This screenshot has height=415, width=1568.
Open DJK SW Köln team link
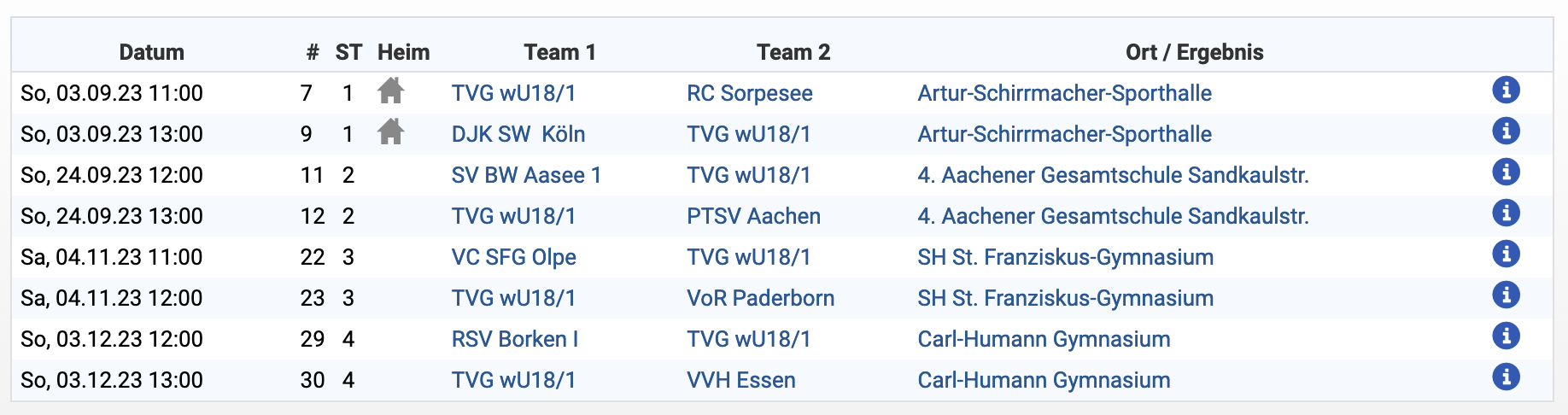pos(518,134)
